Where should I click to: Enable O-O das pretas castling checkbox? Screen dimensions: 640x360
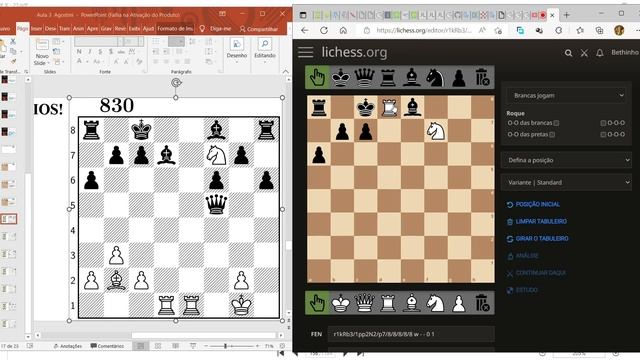coord(552,134)
